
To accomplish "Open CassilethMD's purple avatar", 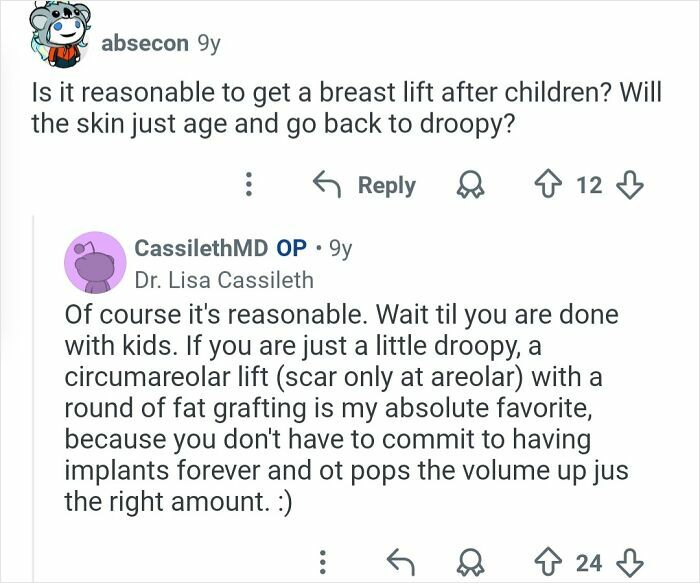I will (x=92, y=262).
